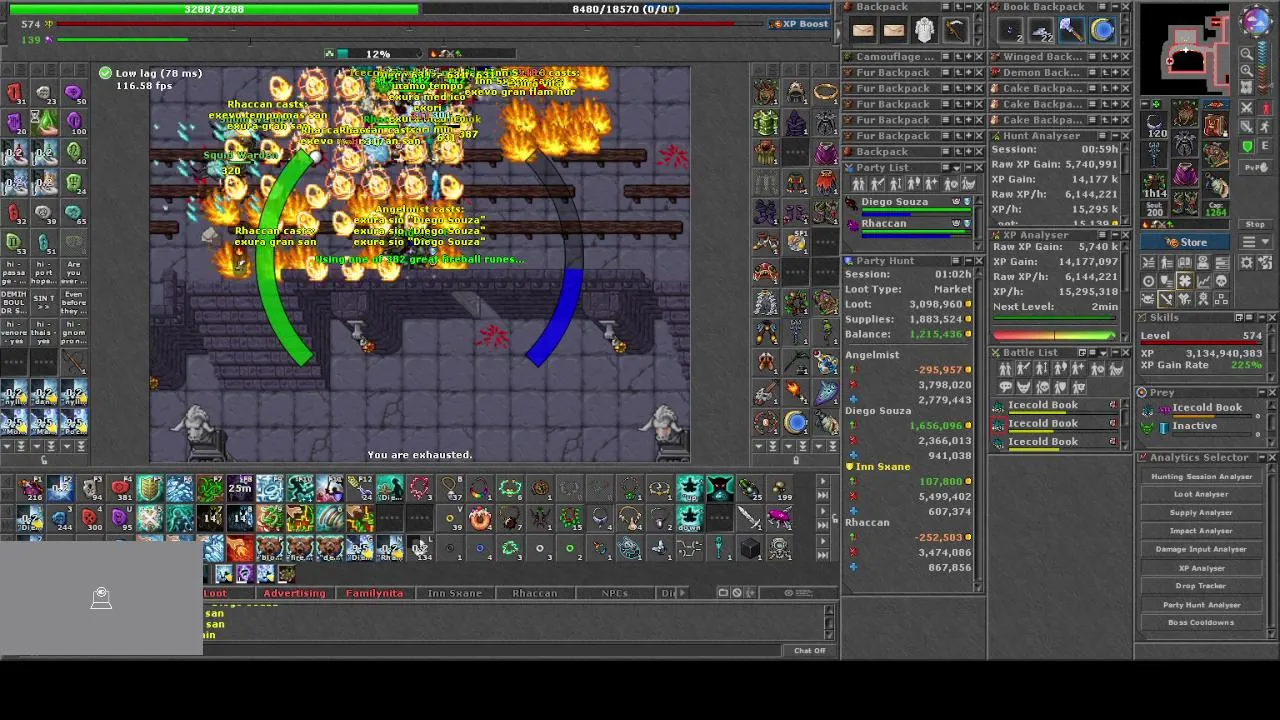Click the folder icon in the chat bar

click(x=723, y=593)
